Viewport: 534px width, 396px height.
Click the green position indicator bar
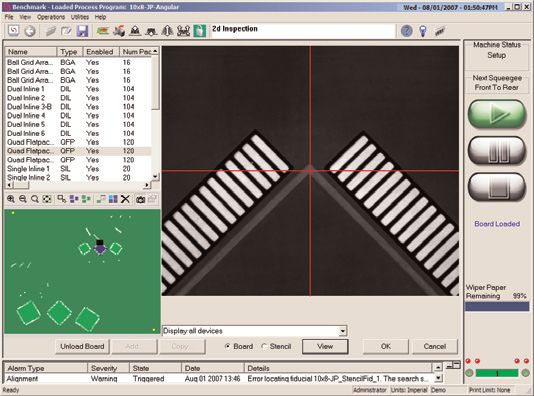pyautogui.click(x=497, y=373)
